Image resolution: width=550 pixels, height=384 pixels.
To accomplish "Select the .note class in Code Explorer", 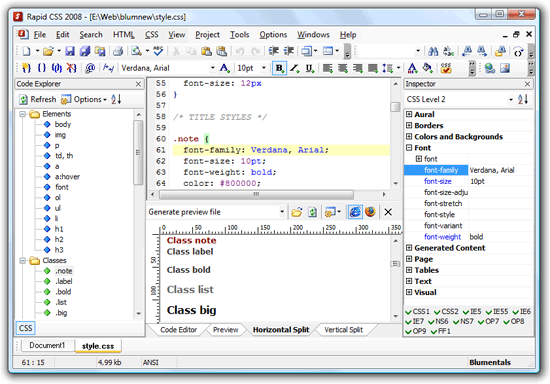I will click(63, 271).
